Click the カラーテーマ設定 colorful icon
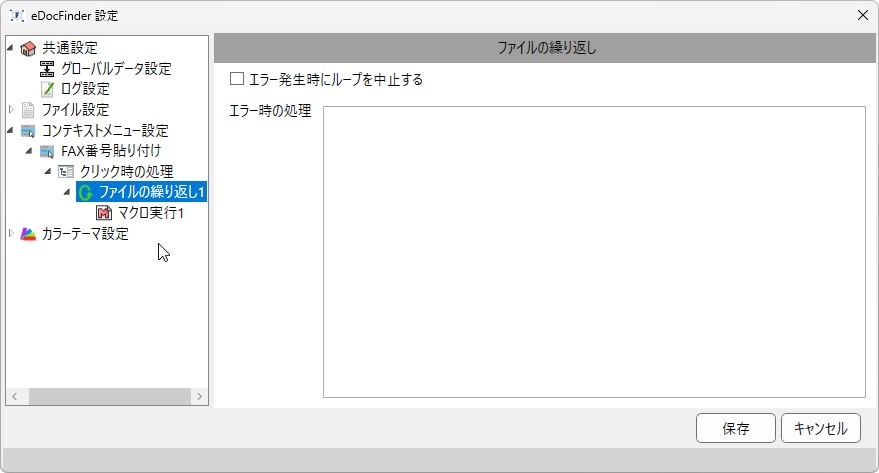Viewport: 879px width, 473px height. [x=28, y=234]
